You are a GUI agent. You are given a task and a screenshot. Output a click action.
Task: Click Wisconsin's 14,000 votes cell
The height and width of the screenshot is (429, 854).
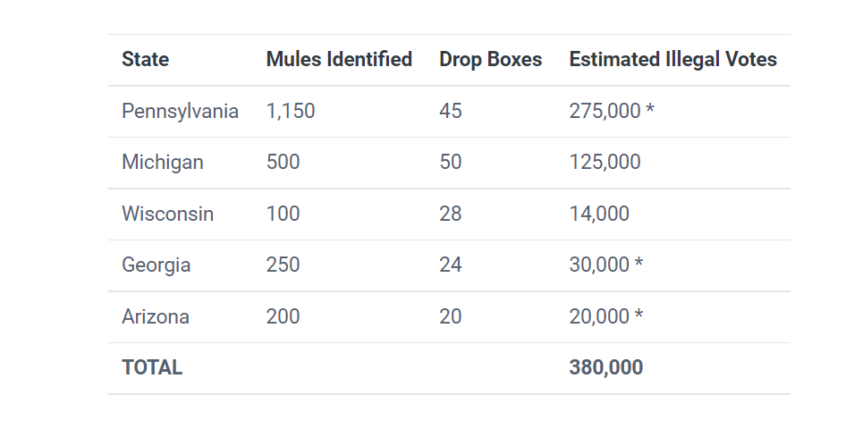pos(599,214)
